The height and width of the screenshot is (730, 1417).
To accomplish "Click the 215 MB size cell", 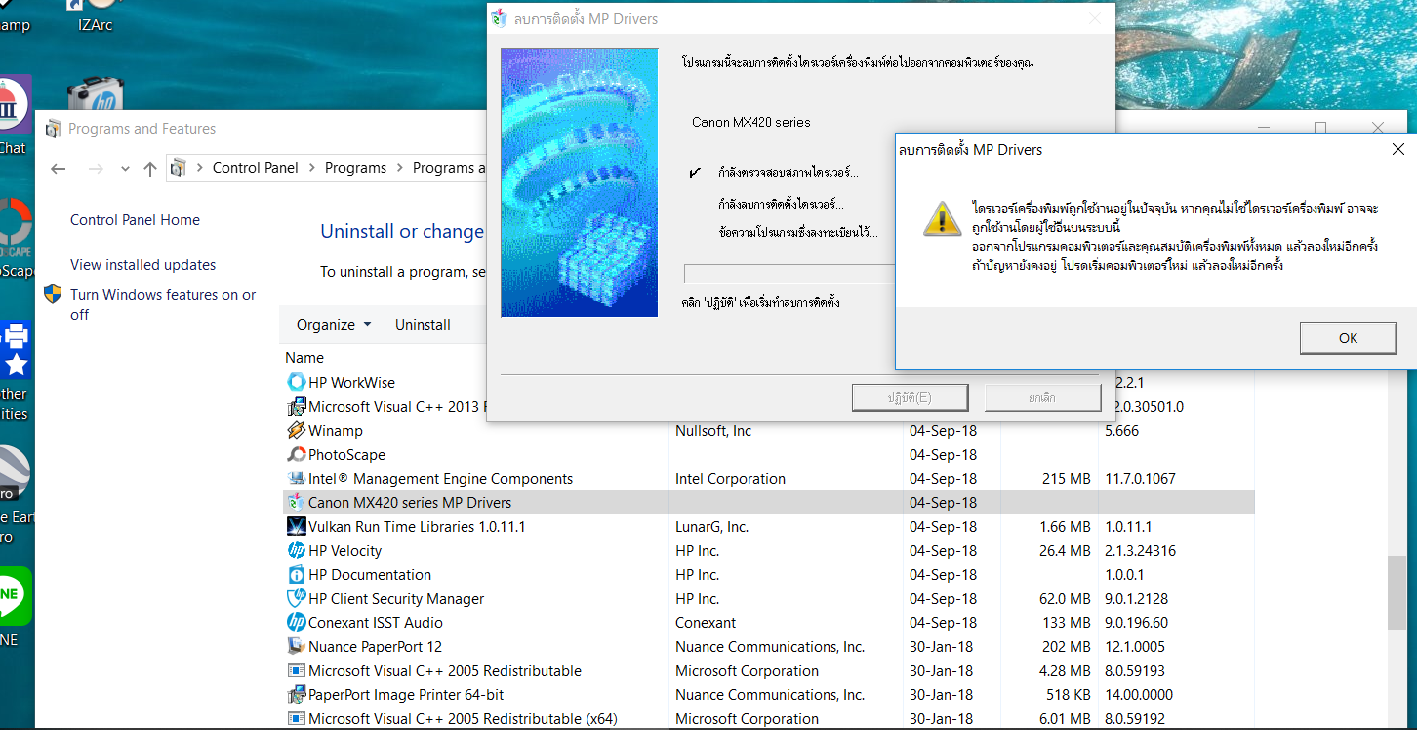I will tap(1066, 478).
